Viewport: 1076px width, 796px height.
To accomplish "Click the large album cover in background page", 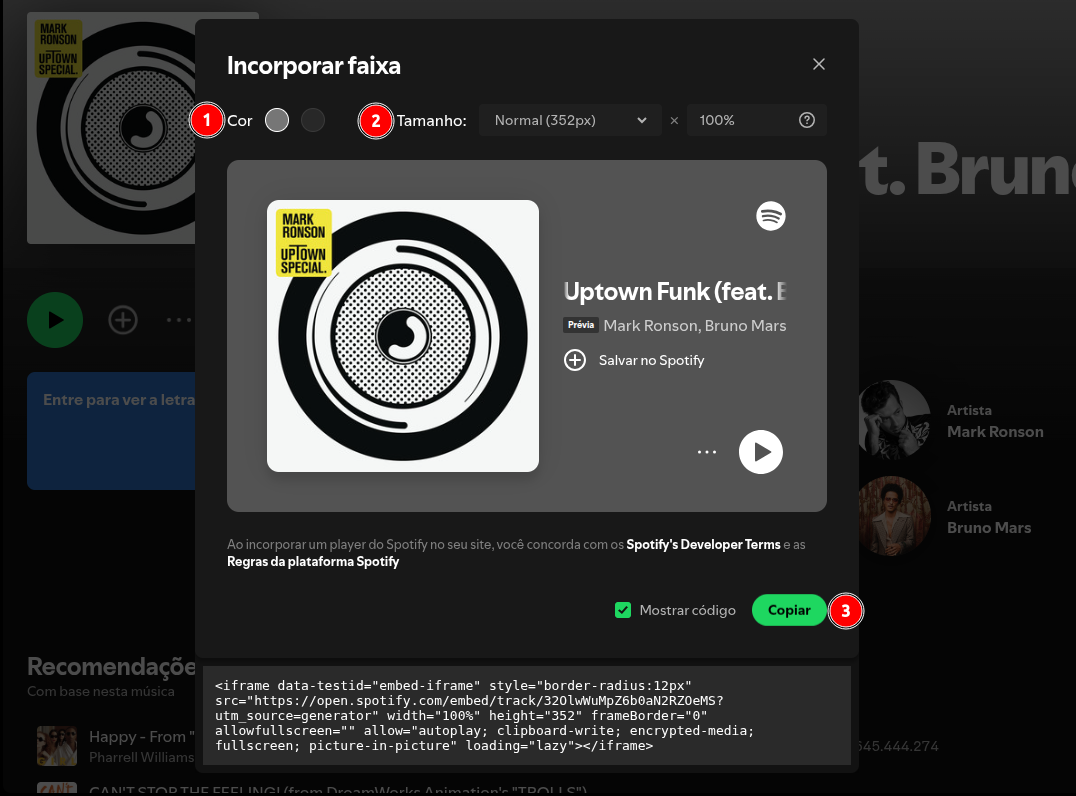I will tap(111, 128).
